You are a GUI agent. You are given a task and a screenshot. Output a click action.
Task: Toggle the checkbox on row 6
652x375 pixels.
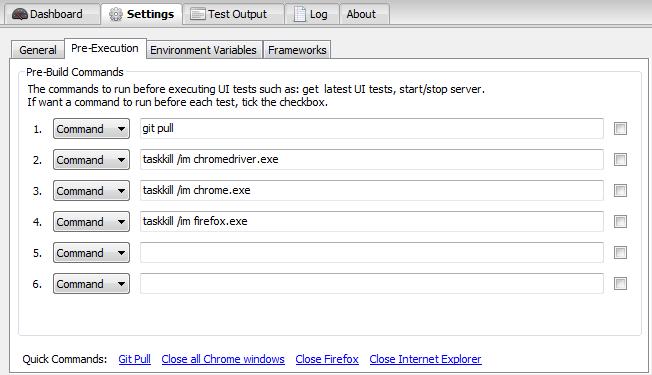pos(620,284)
